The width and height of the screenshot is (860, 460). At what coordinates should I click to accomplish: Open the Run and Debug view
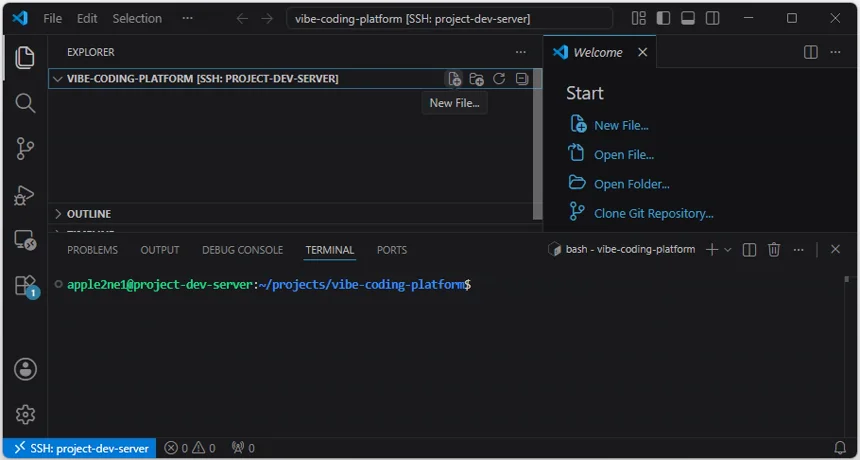pos(25,195)
